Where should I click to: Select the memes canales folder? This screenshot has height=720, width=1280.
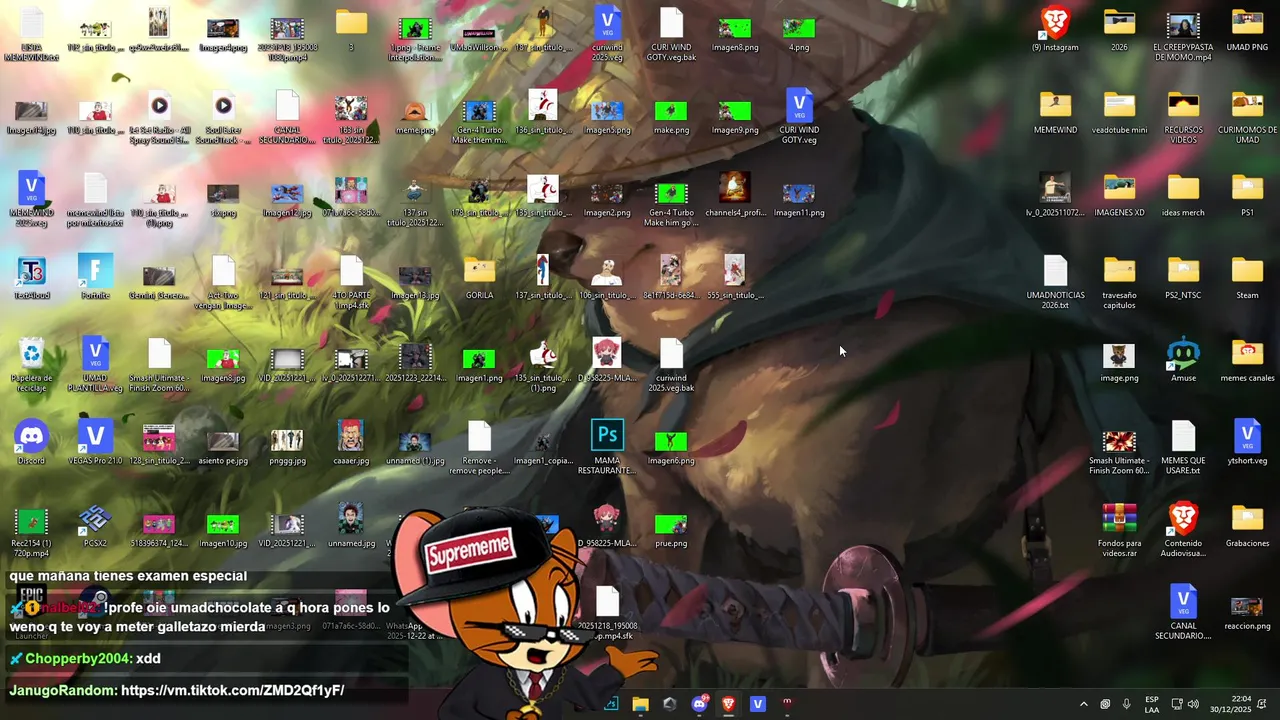tap(1247, 360)
